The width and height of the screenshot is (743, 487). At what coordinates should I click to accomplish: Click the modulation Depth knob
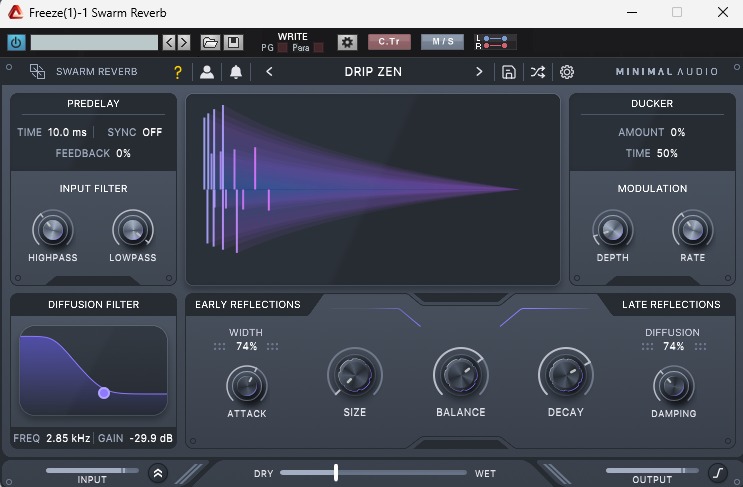pyautogui.click(x=613, y=230)
